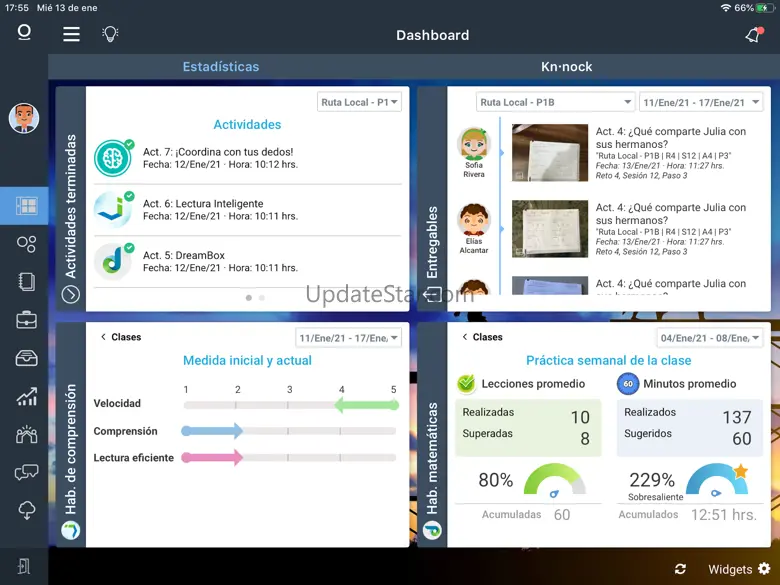
Task: Tap the lightbulb tips icon
Action: (110, 34)
